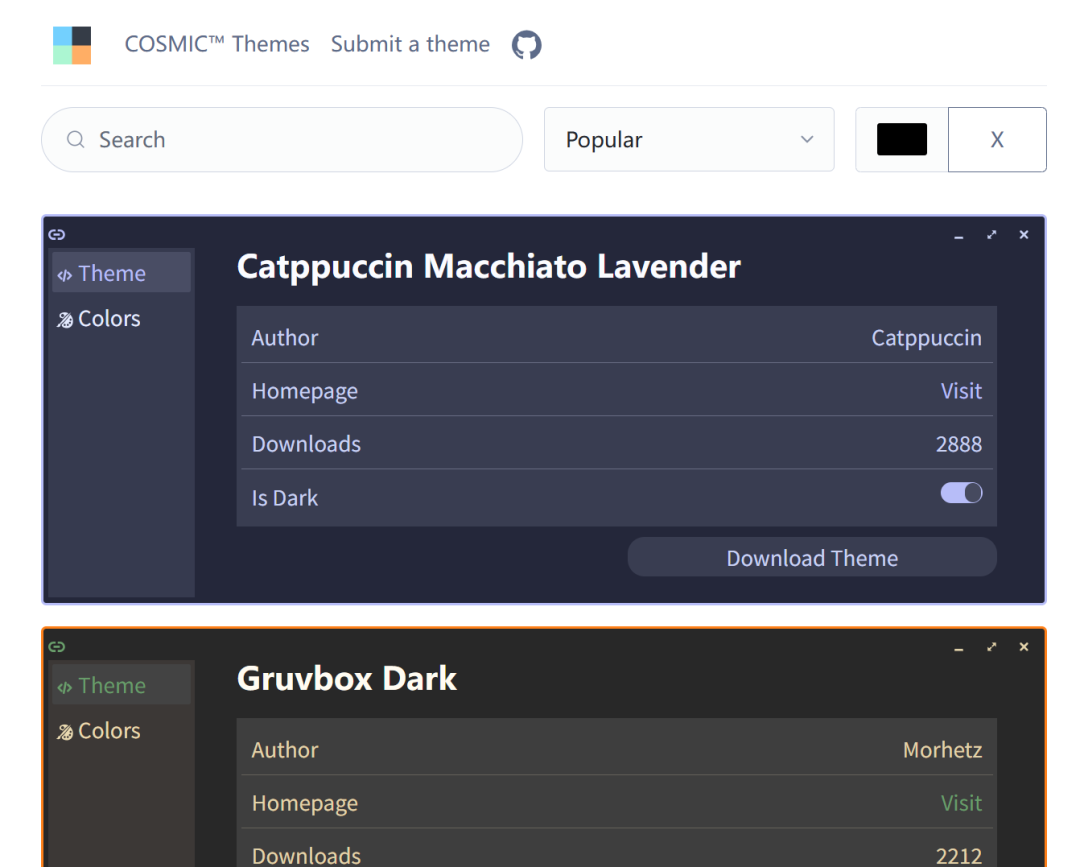Click close icon on Gruvbox Dark card

coord(1024,647)
